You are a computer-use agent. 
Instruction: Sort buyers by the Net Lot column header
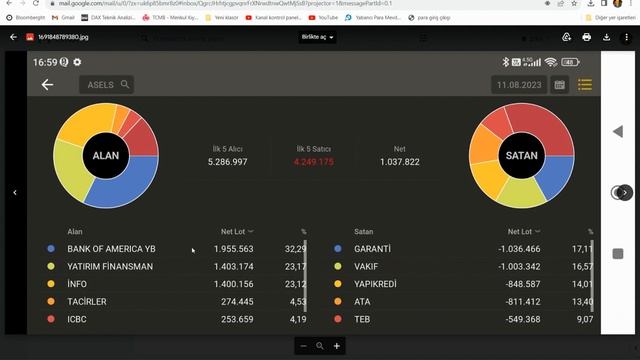coord(237,231)
